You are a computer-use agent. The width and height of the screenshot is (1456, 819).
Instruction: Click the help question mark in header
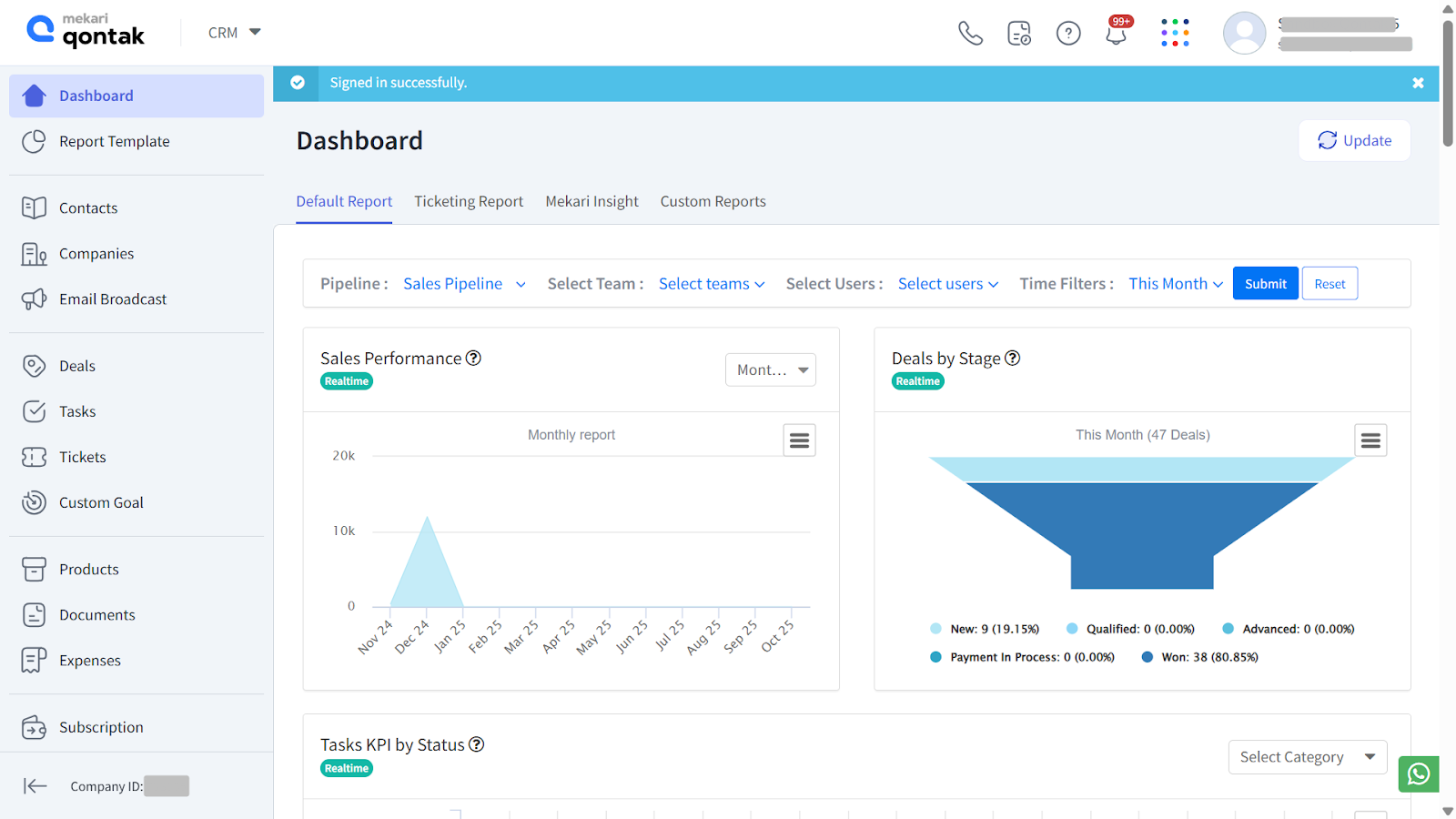(x=1068, y=34)
